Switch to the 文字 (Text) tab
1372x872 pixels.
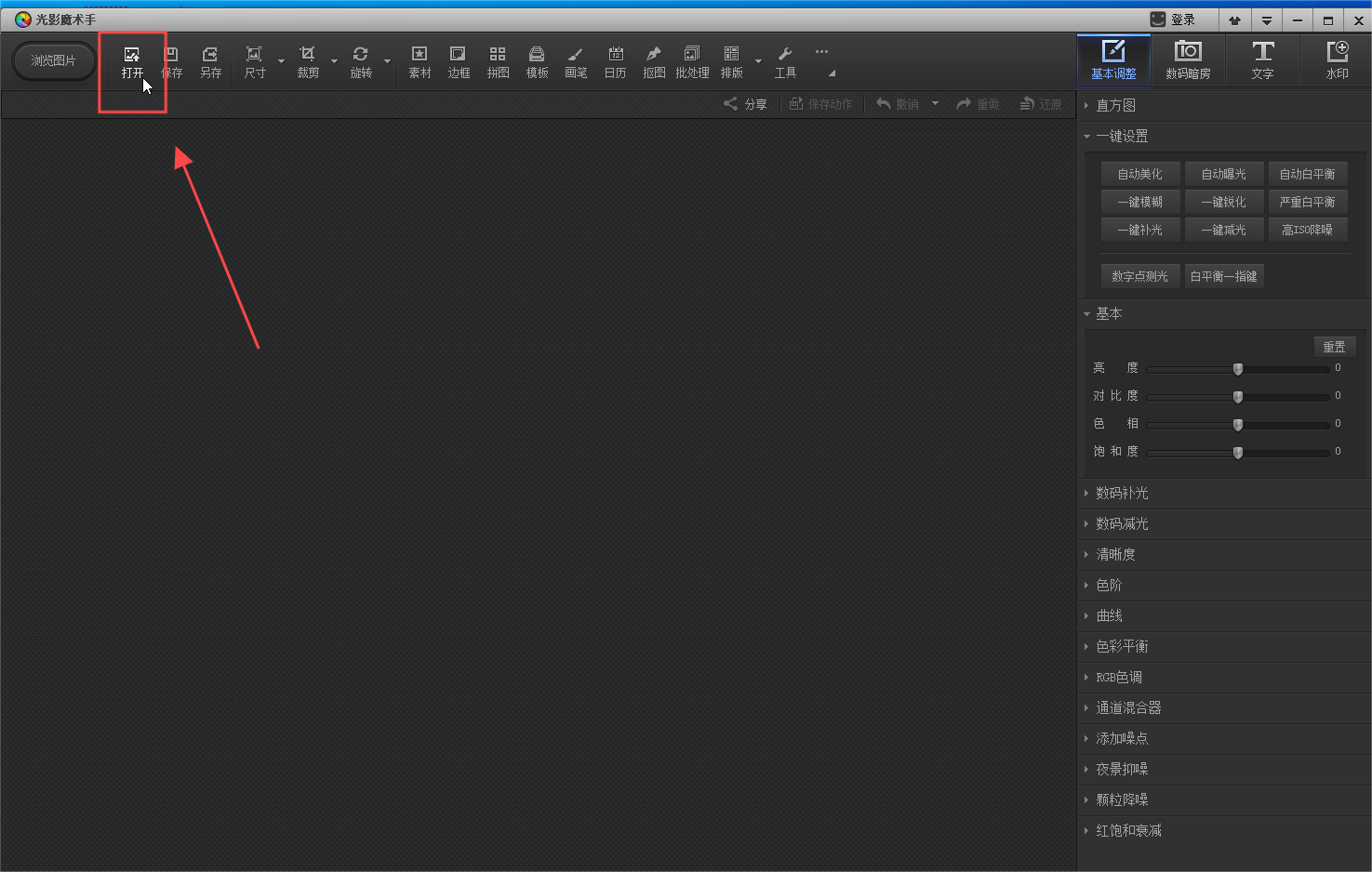tap(1262, 60)
